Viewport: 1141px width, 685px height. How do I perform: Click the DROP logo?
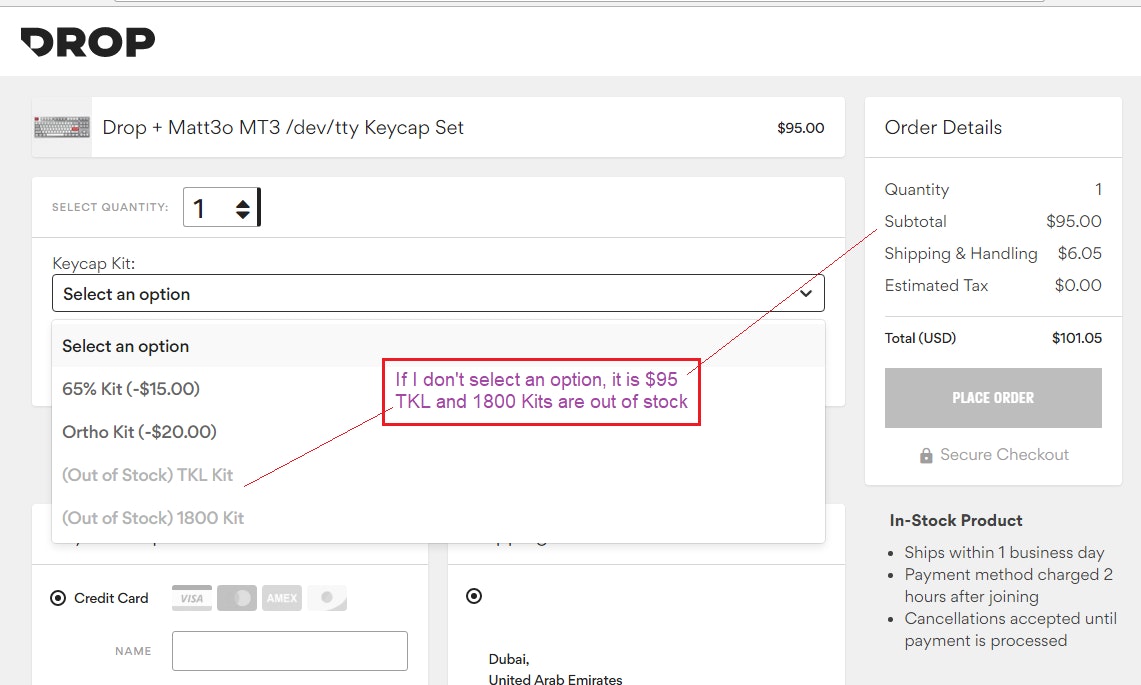[x=88, y=42]
